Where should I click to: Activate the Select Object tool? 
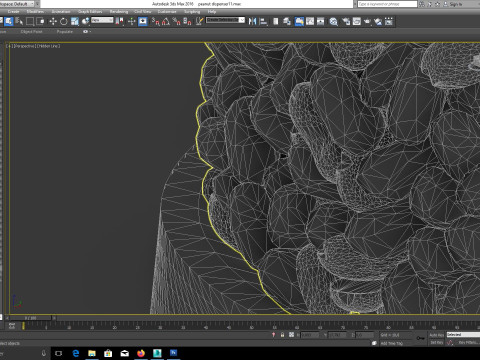pos(8,22)
